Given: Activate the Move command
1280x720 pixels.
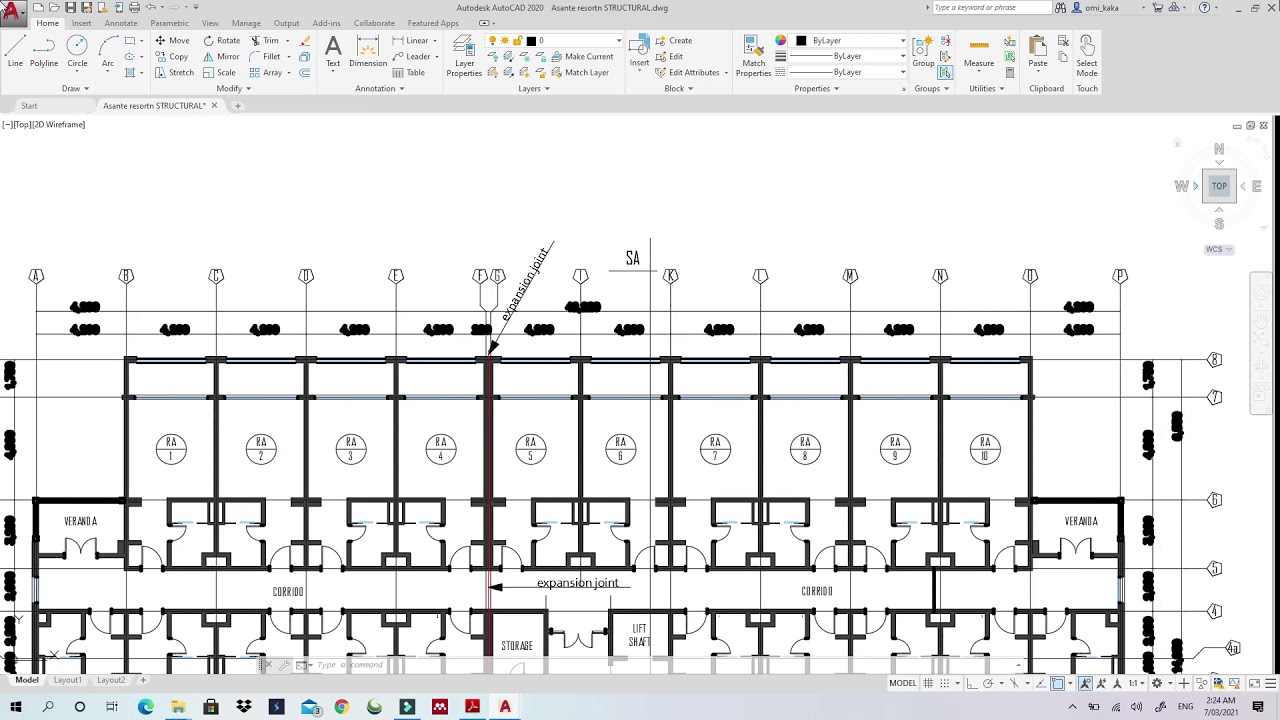Looking at the screenshot, I should (x=171, y=41).
